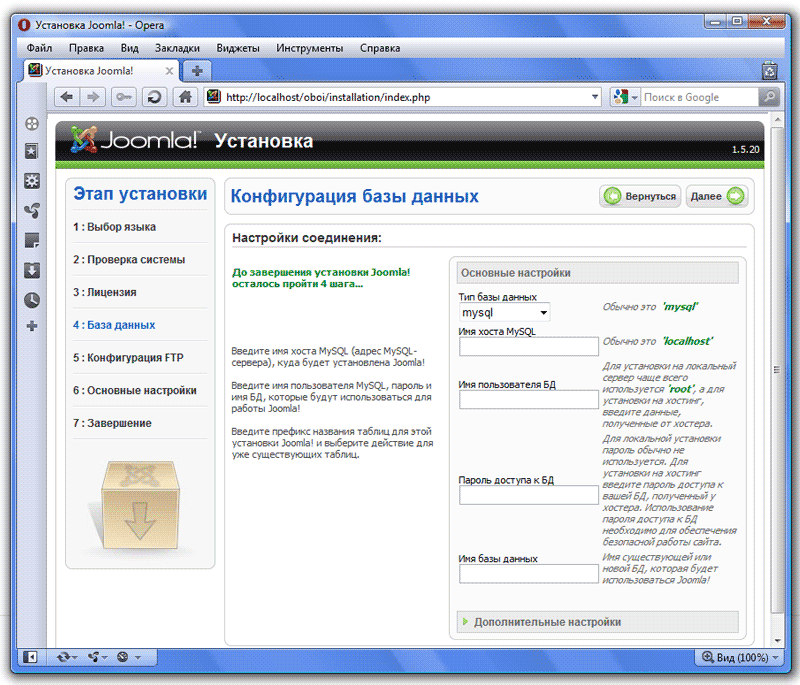Open the 'Закладки' menu
Screen dimensions: 800x685
(177, 48)
